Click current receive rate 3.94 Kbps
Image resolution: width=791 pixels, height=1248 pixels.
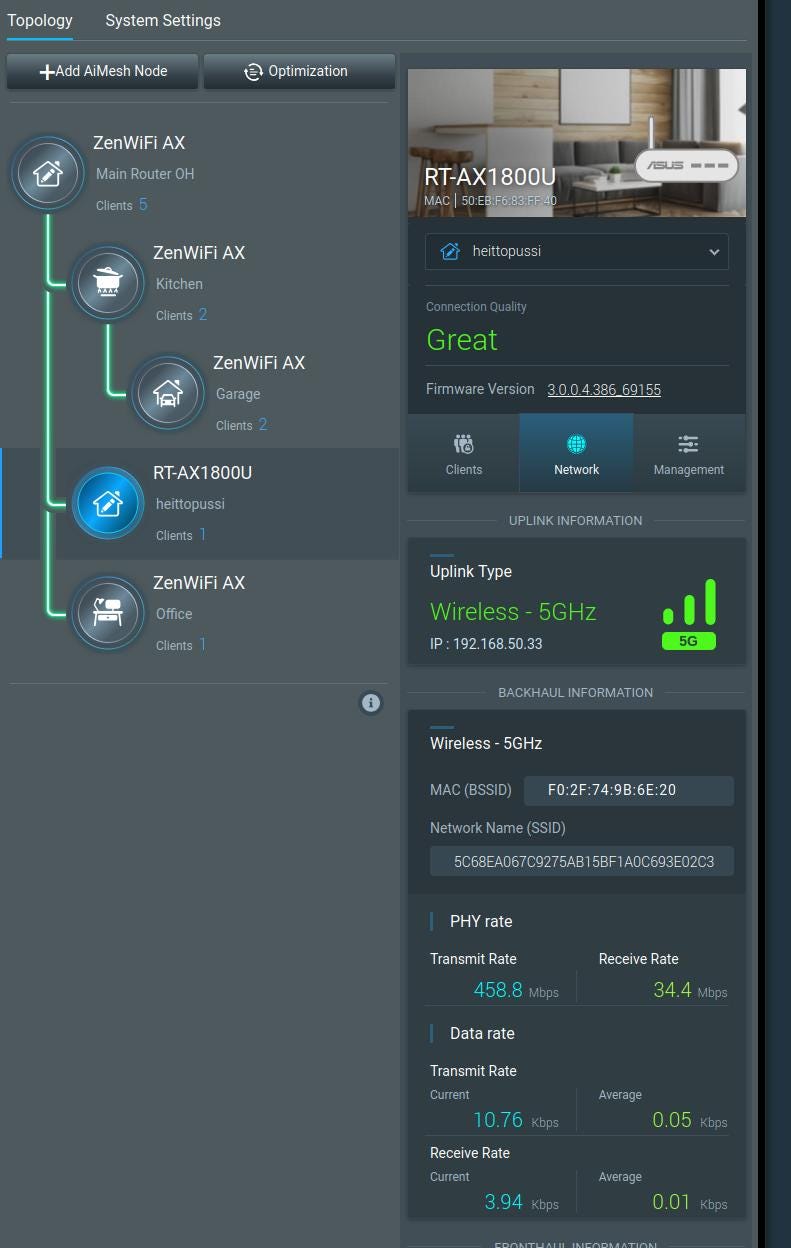coord(522,1202)
